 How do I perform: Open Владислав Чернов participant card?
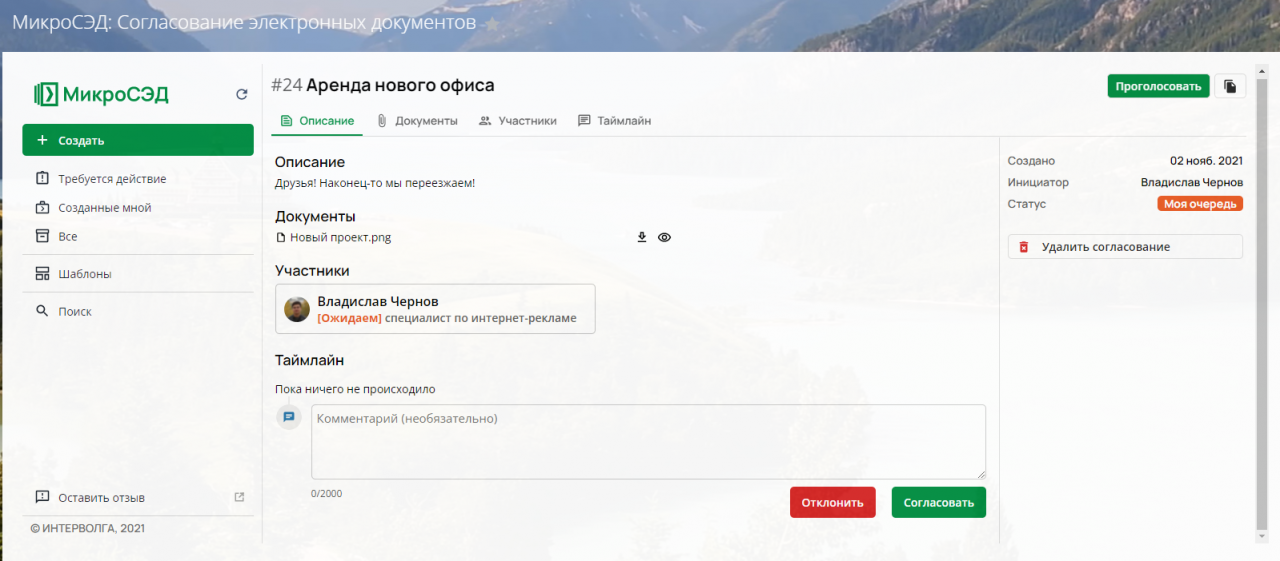pos(435,309)
